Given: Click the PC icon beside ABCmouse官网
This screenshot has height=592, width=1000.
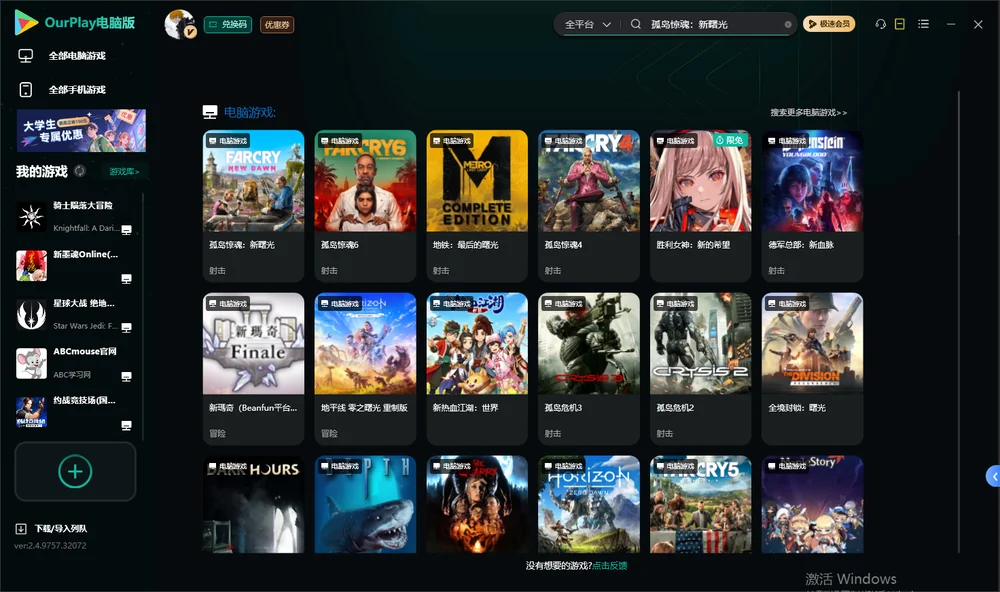Looking at the screenshot, I should 126,376.
